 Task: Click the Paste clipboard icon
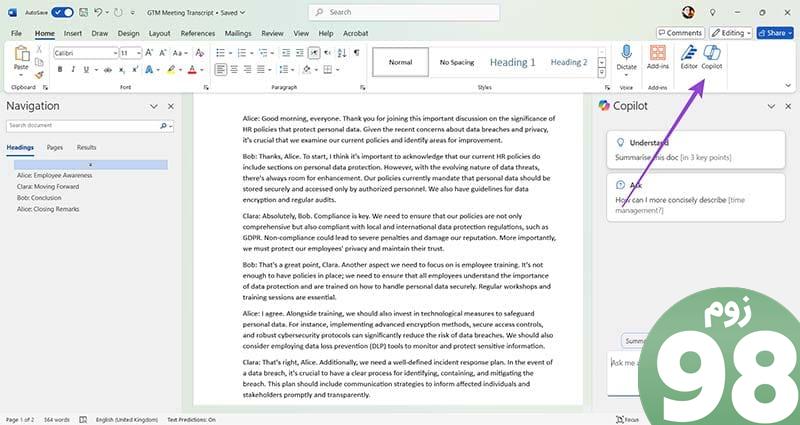21,54
